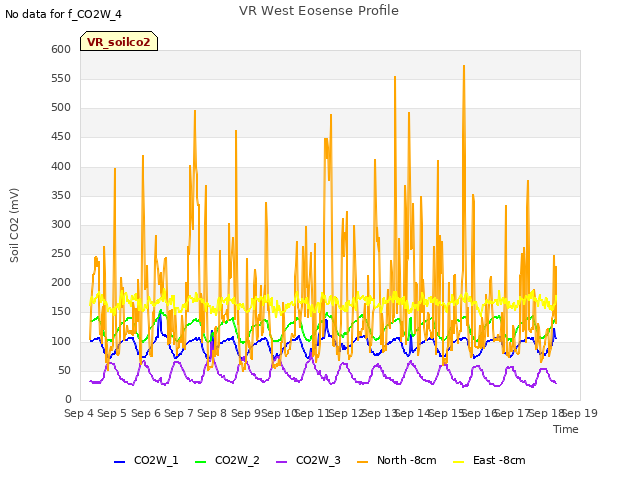Click the orange peak near 555 on Sep 13
Image resolution: width=640 pixels, height=480 pixels.
(395, 77)
